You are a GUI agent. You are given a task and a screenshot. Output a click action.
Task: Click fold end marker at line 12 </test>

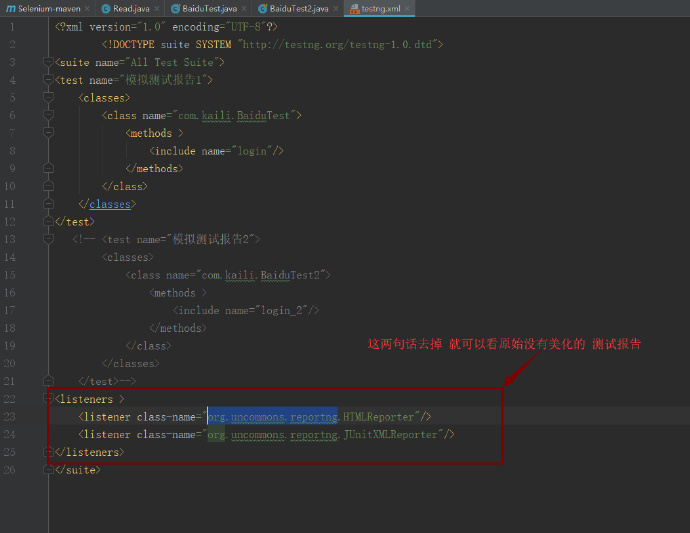[x=48, y=221]
